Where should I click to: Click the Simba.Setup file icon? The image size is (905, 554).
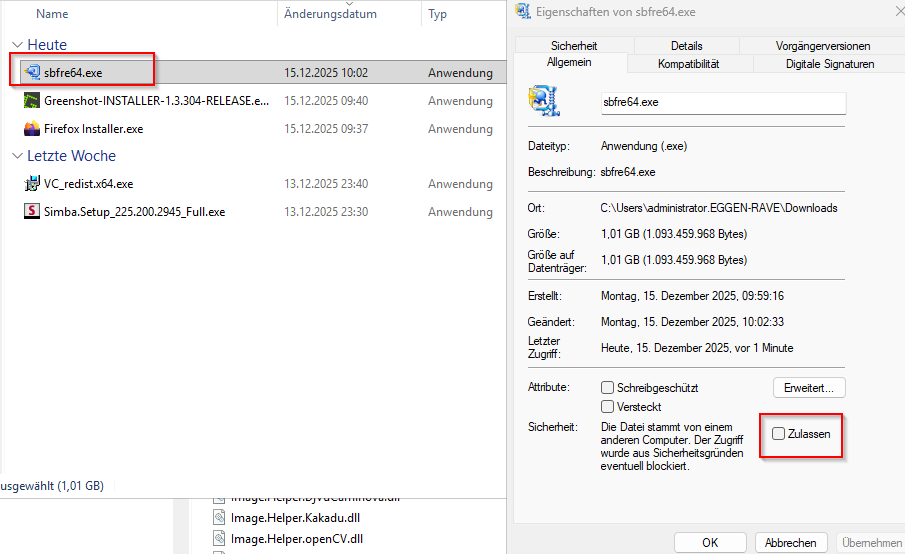pos(31,211)
